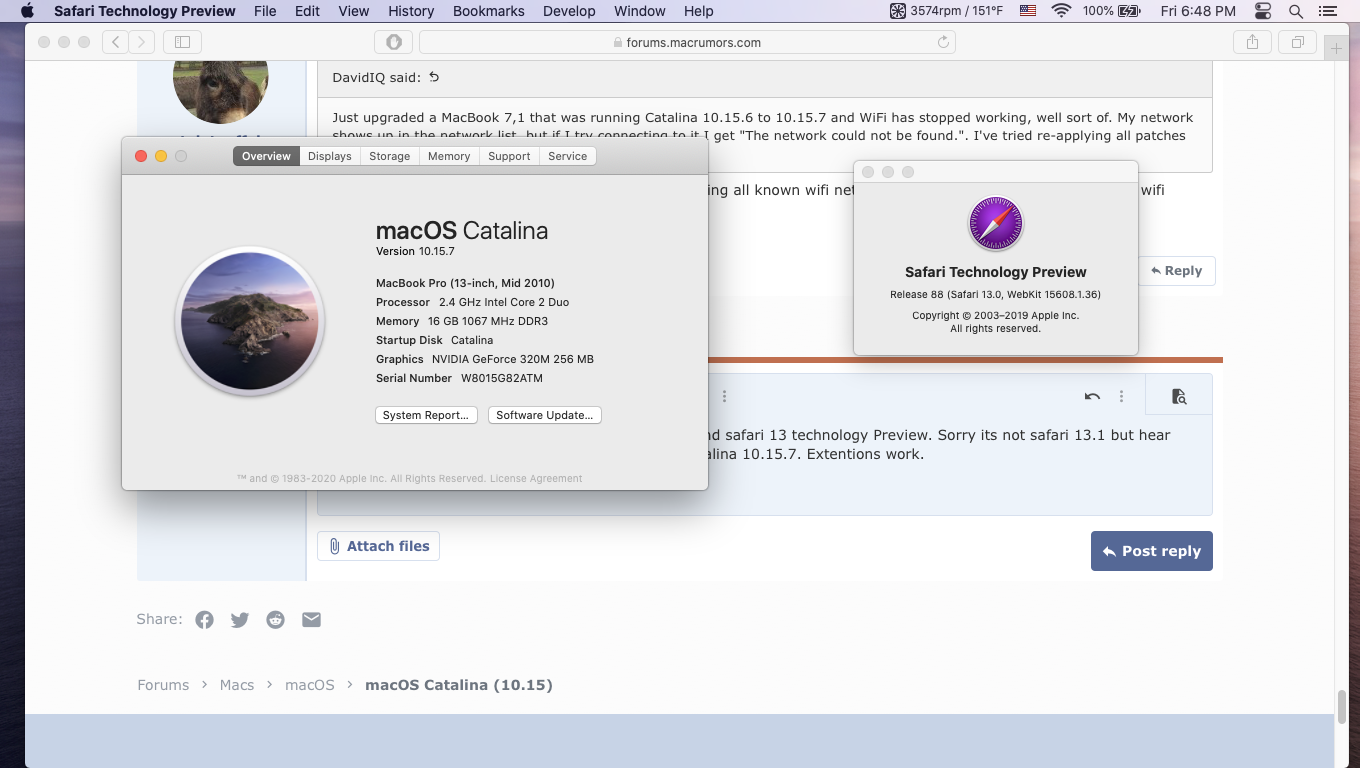Go to the Forums breadcrumb link

(x=163, y=685)
